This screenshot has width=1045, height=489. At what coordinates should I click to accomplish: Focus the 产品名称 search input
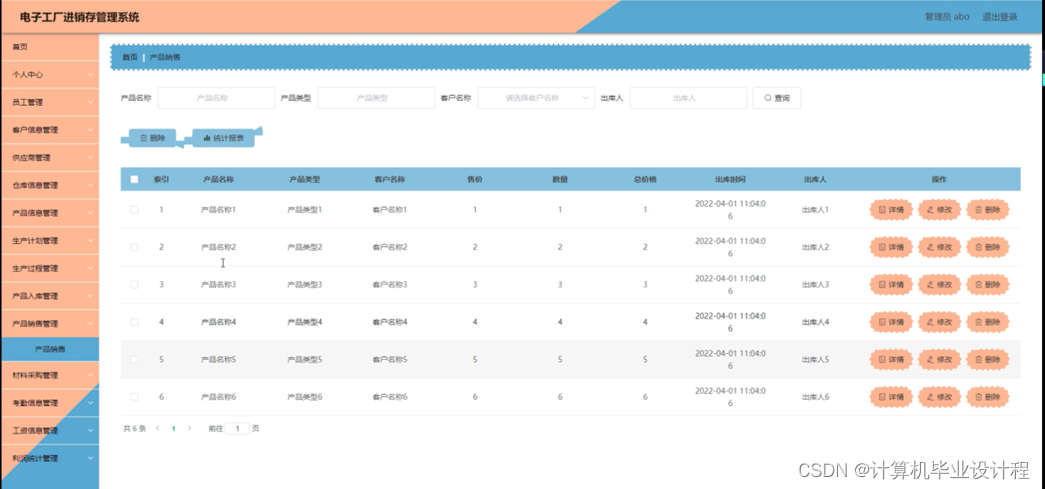point(217,98)
